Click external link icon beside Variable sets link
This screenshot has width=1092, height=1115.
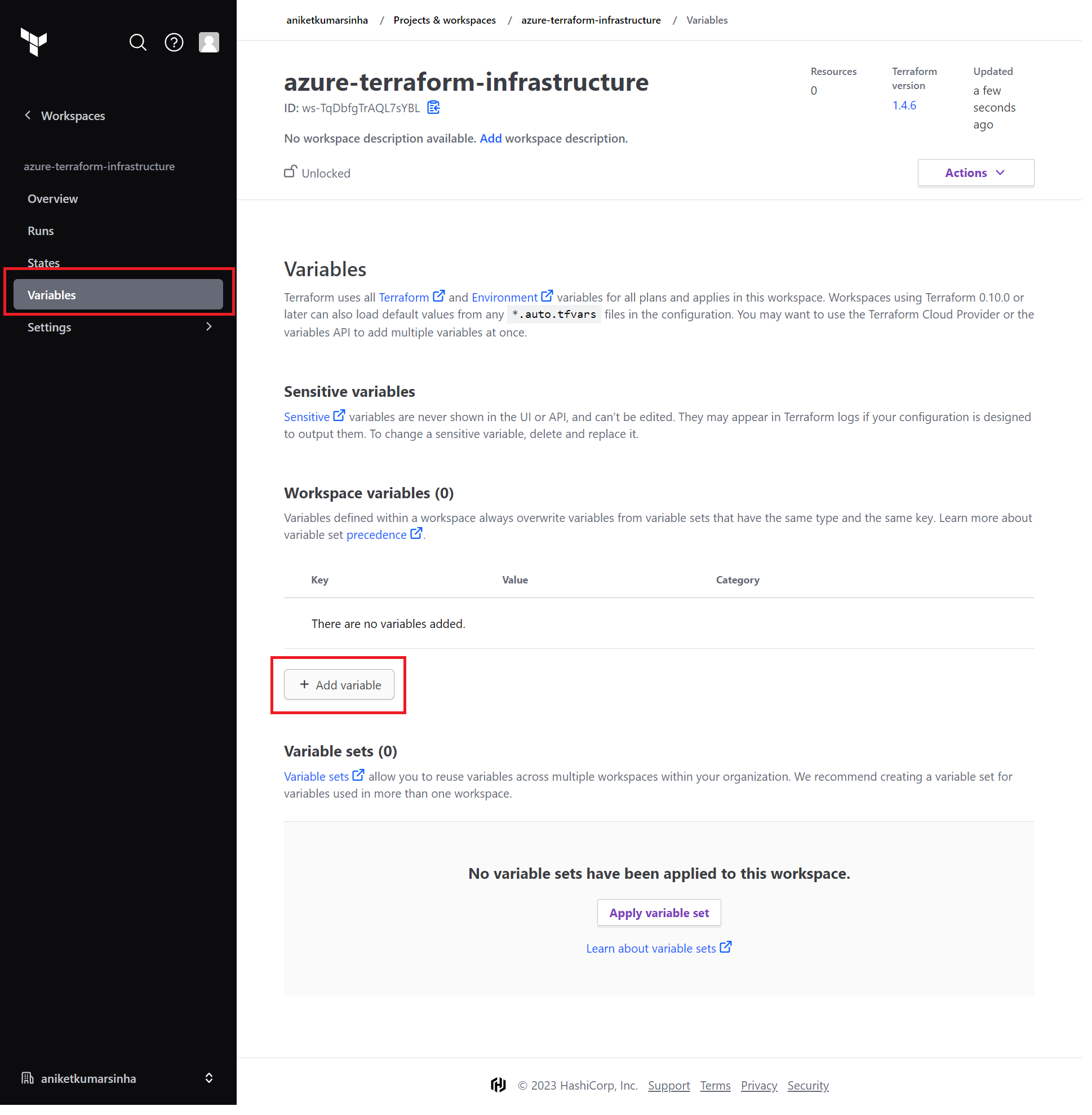tap(359, 776)
